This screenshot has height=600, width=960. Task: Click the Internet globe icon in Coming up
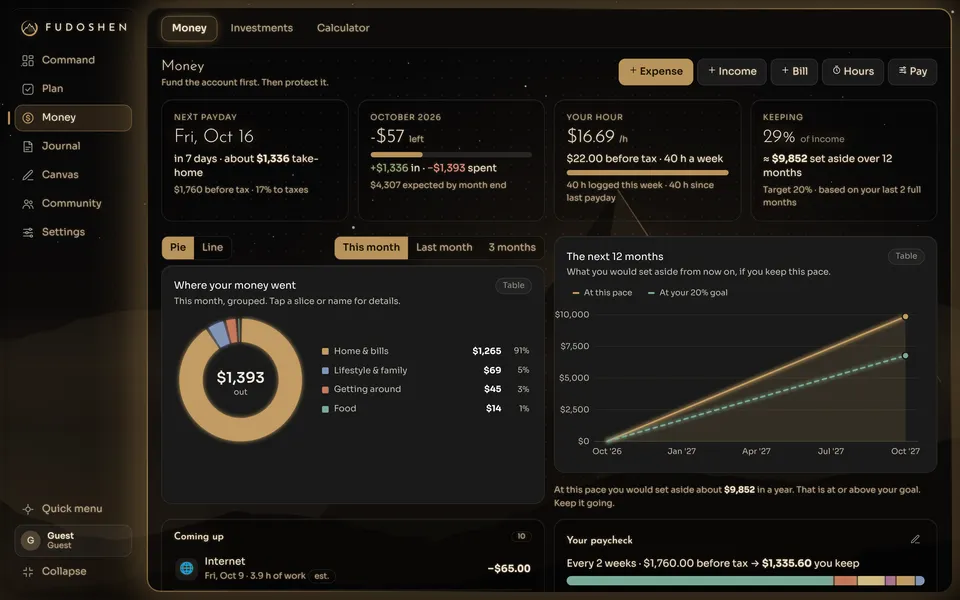187,568
